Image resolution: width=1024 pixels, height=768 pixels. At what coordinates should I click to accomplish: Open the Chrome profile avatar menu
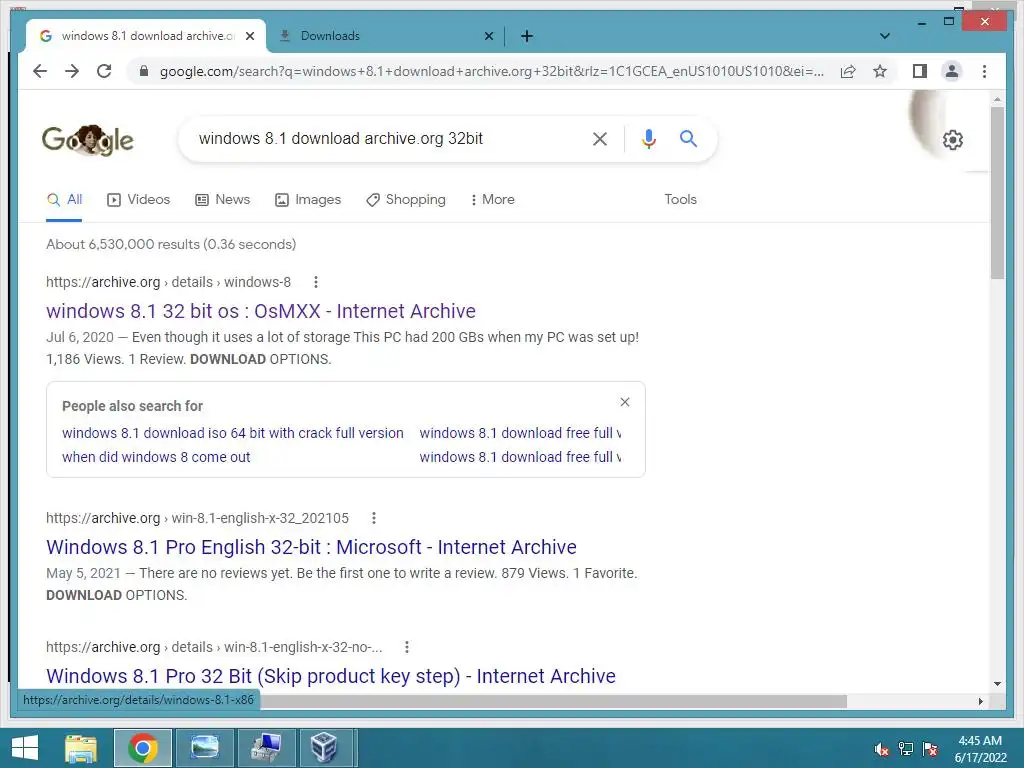click(952, 71)
